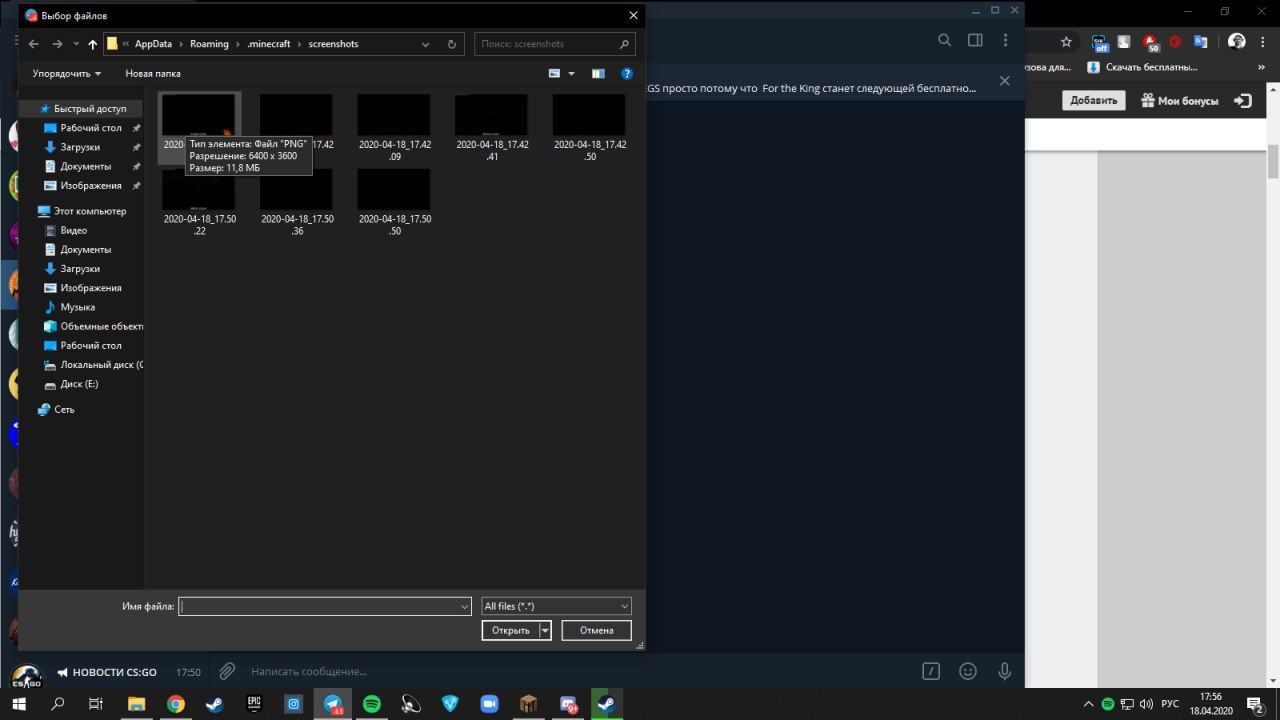Close the pinned message in Telegram
1280x720 pixels.
pos(1005,81)
